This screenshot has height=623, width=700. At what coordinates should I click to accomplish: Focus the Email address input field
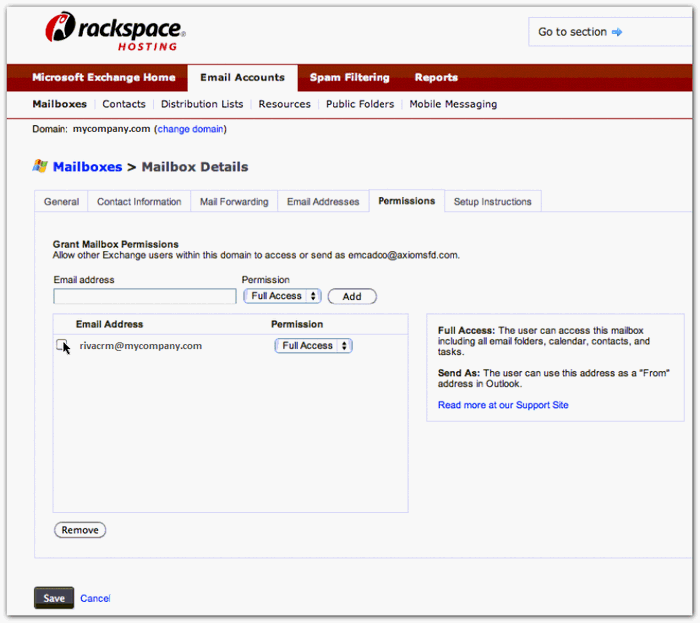coord(145,296)
